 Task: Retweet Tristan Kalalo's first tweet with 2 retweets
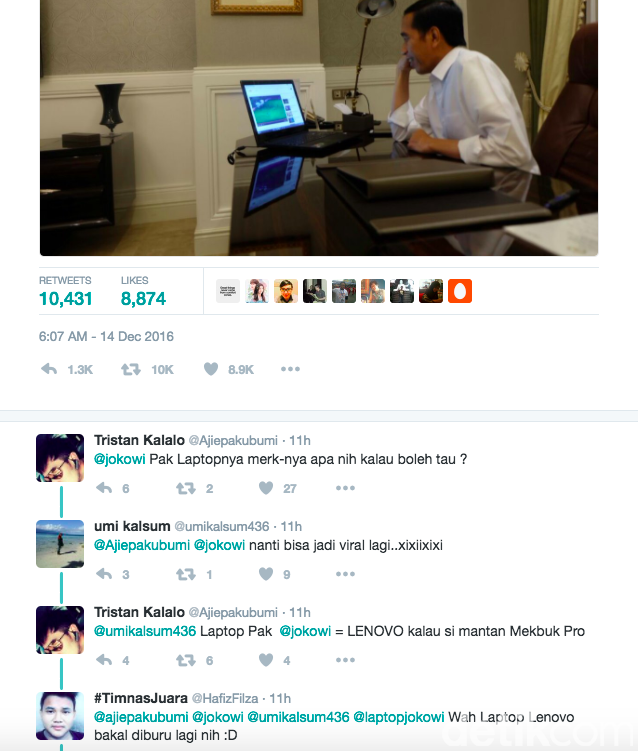pyautogui.click(x=185, y=488)
